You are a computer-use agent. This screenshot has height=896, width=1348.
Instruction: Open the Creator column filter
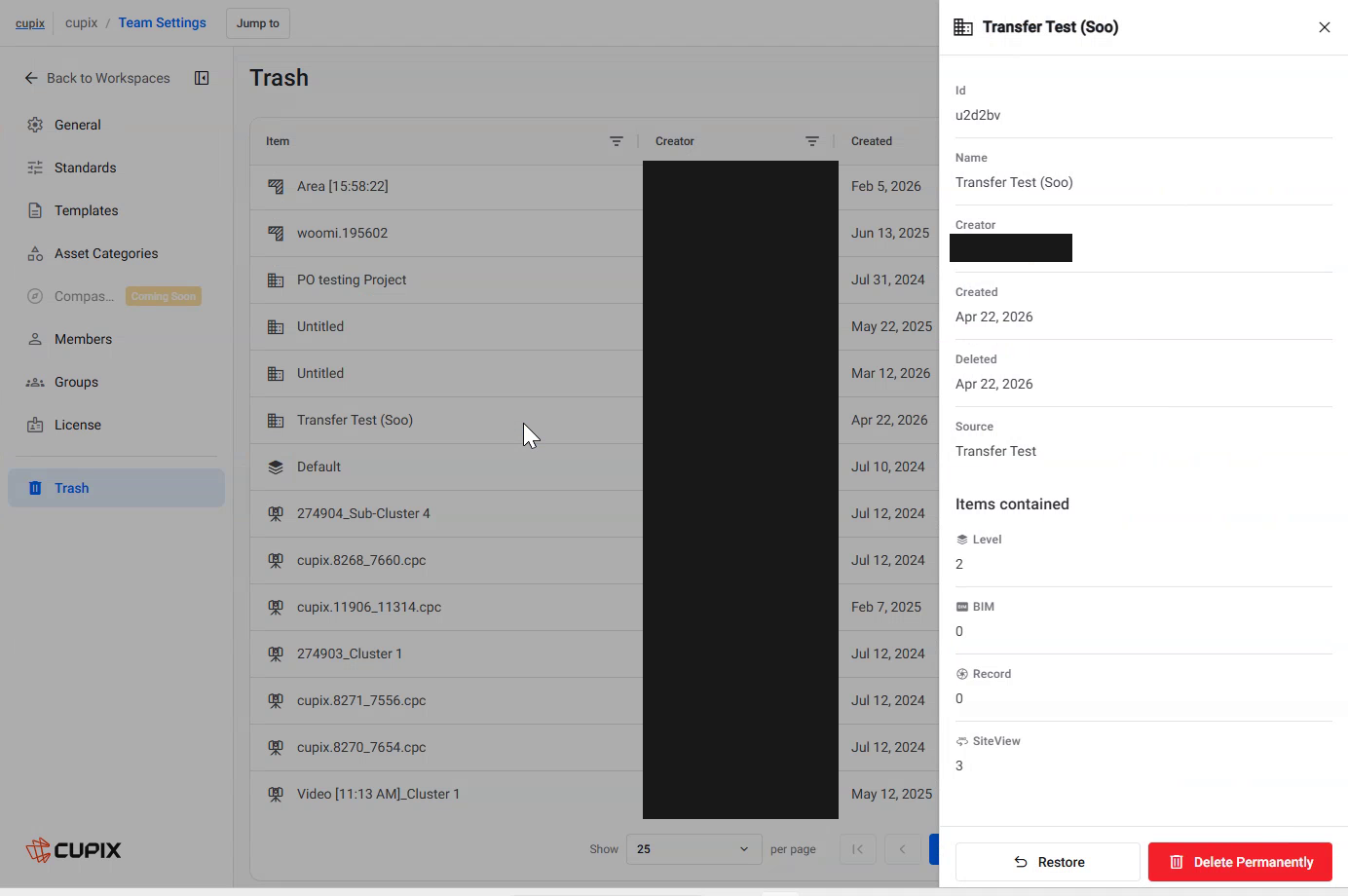coord(812,141)
